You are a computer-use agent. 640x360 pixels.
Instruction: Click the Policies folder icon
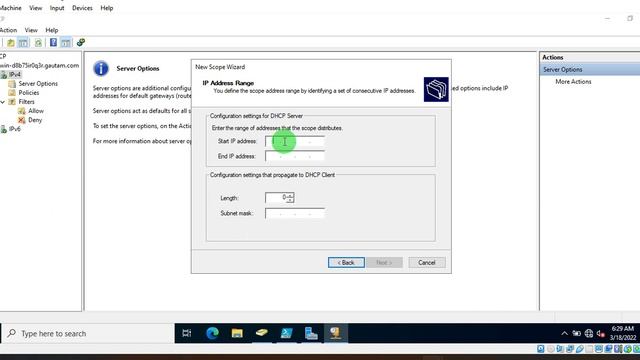click(12, 93)
